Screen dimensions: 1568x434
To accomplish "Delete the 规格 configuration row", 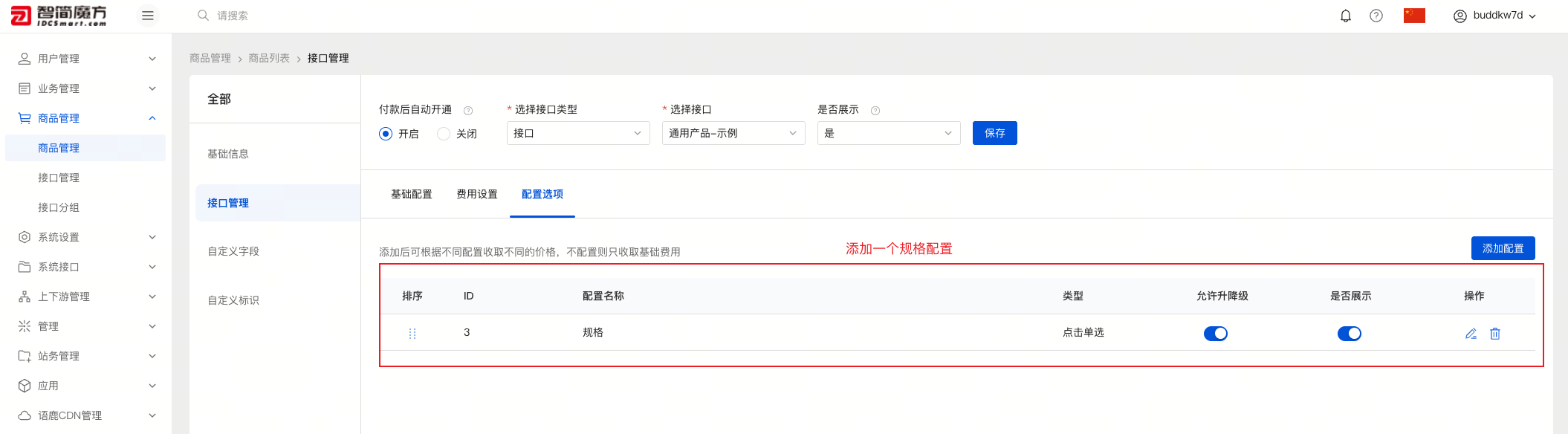I will click(x=1495, y=334).
